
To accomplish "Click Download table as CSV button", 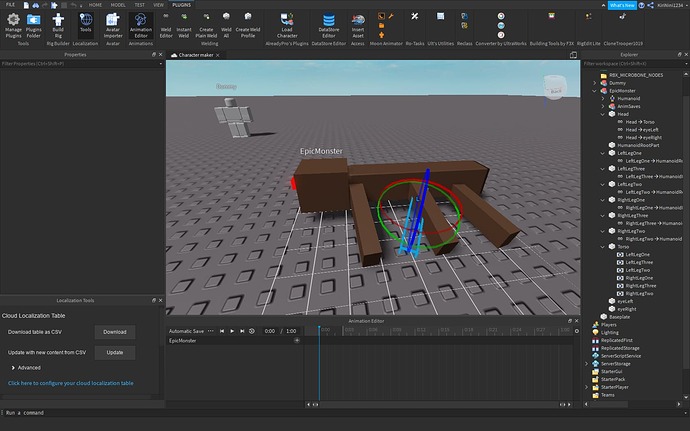I will click(x=115, y=332).
